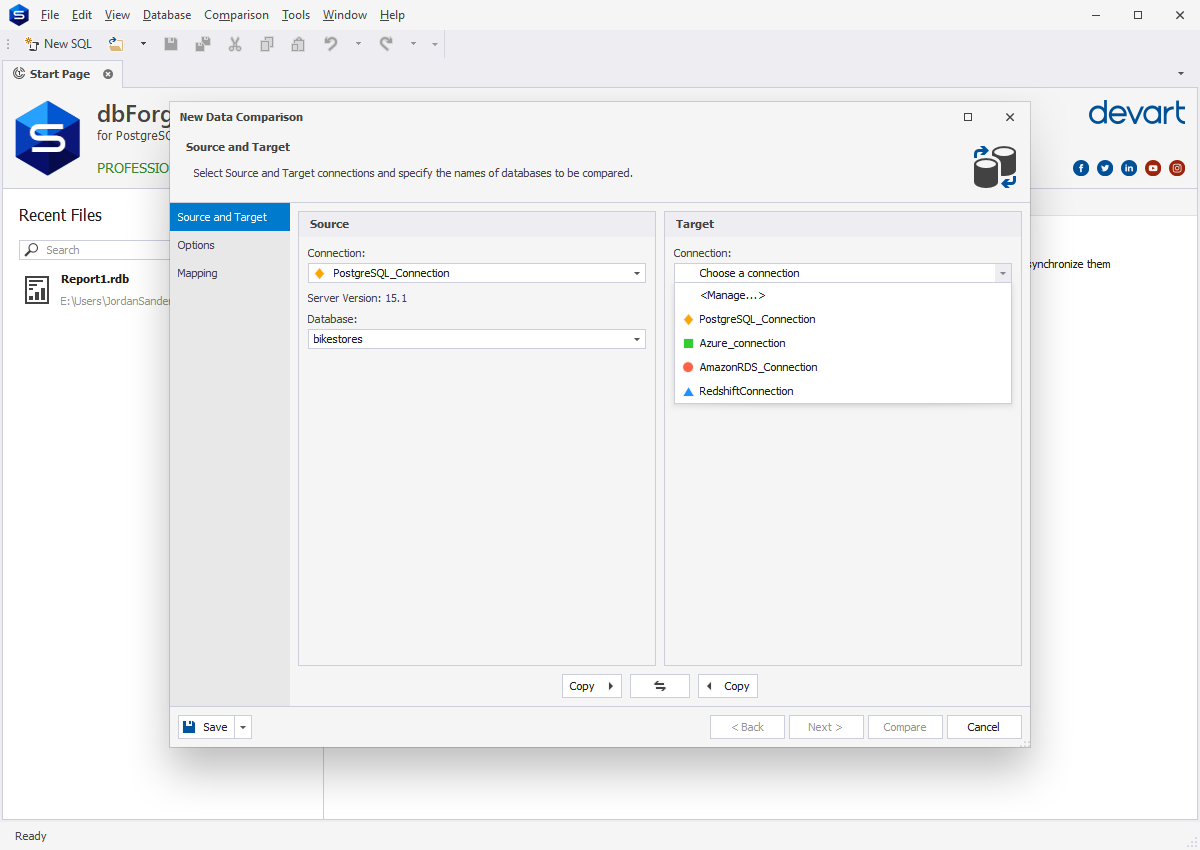Open the Devart Instagram link icon
The width and height of the screenshot is (1200, 850).
coord(1178,168)
